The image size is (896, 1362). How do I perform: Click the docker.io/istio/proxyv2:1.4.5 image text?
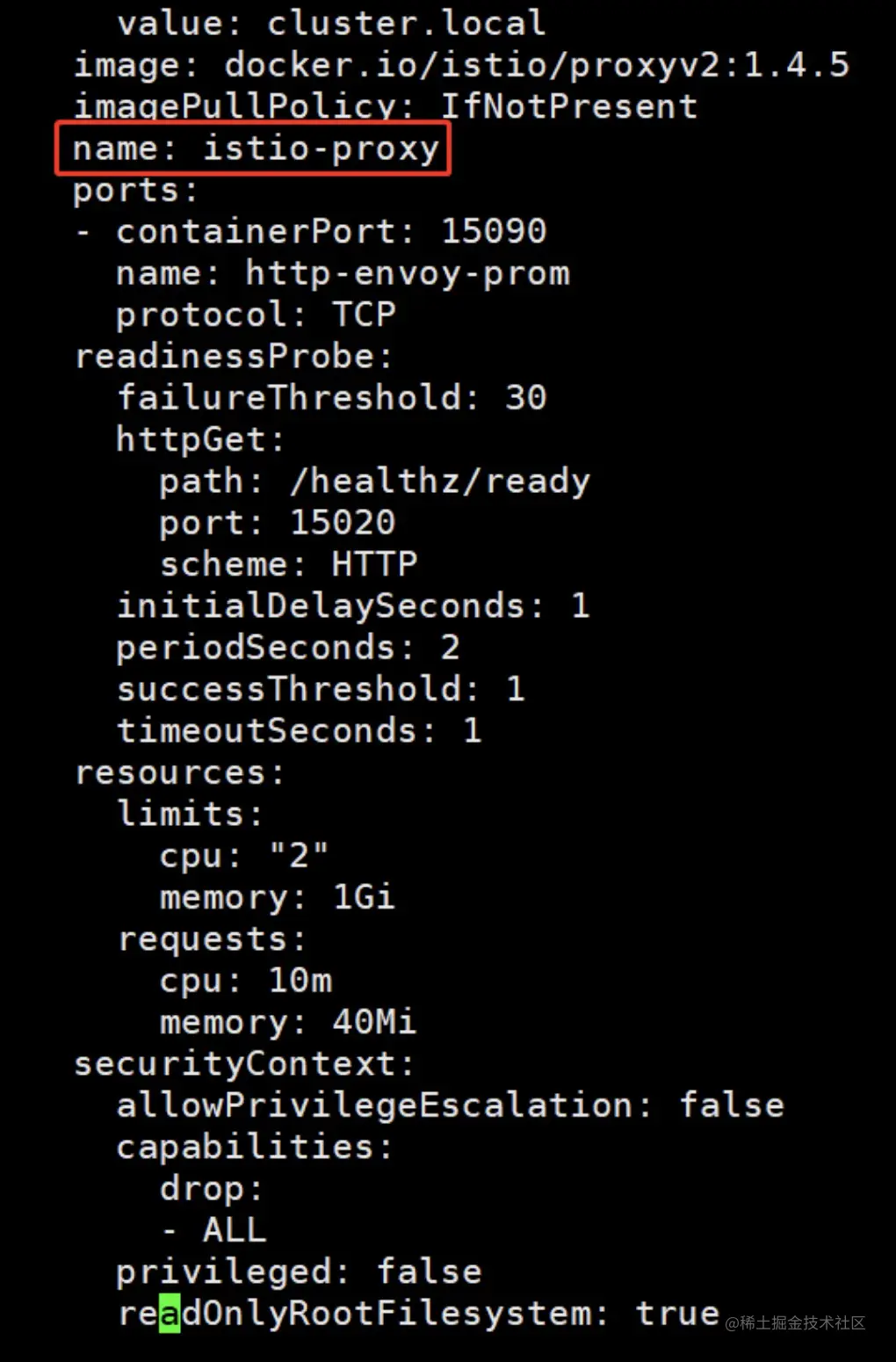pyautogui.click(x=537, y=65)
